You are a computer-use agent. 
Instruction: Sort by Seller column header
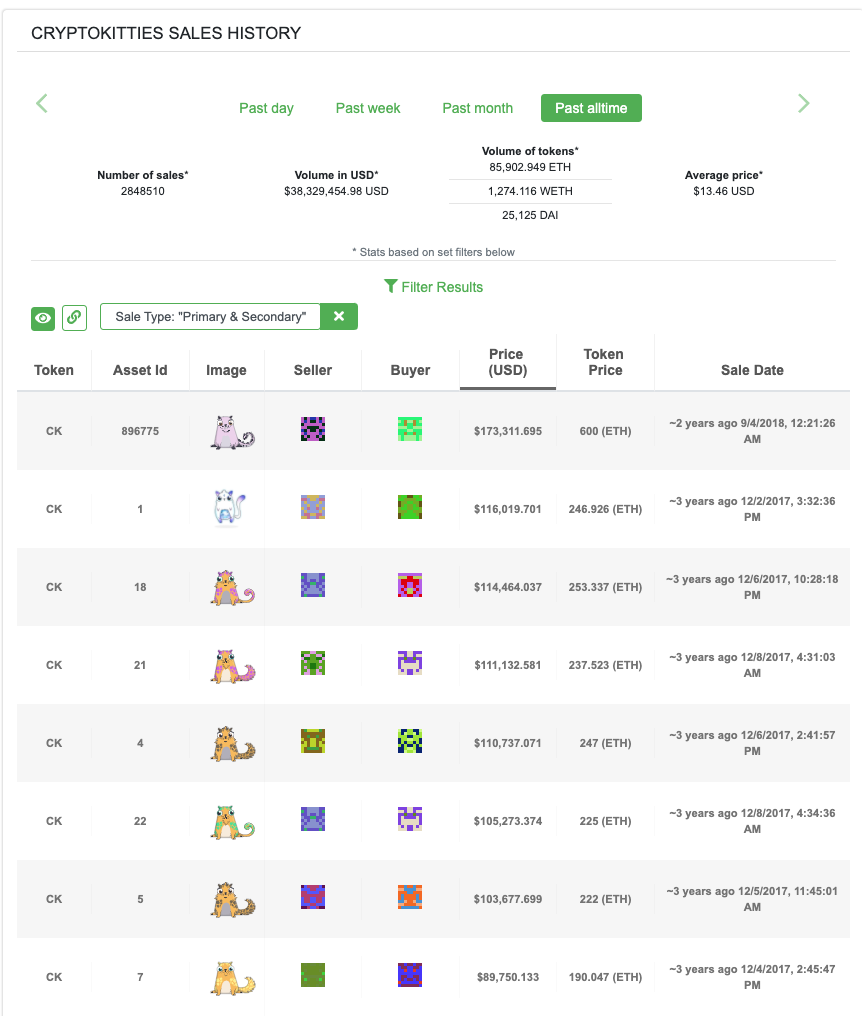click(313, 370)
